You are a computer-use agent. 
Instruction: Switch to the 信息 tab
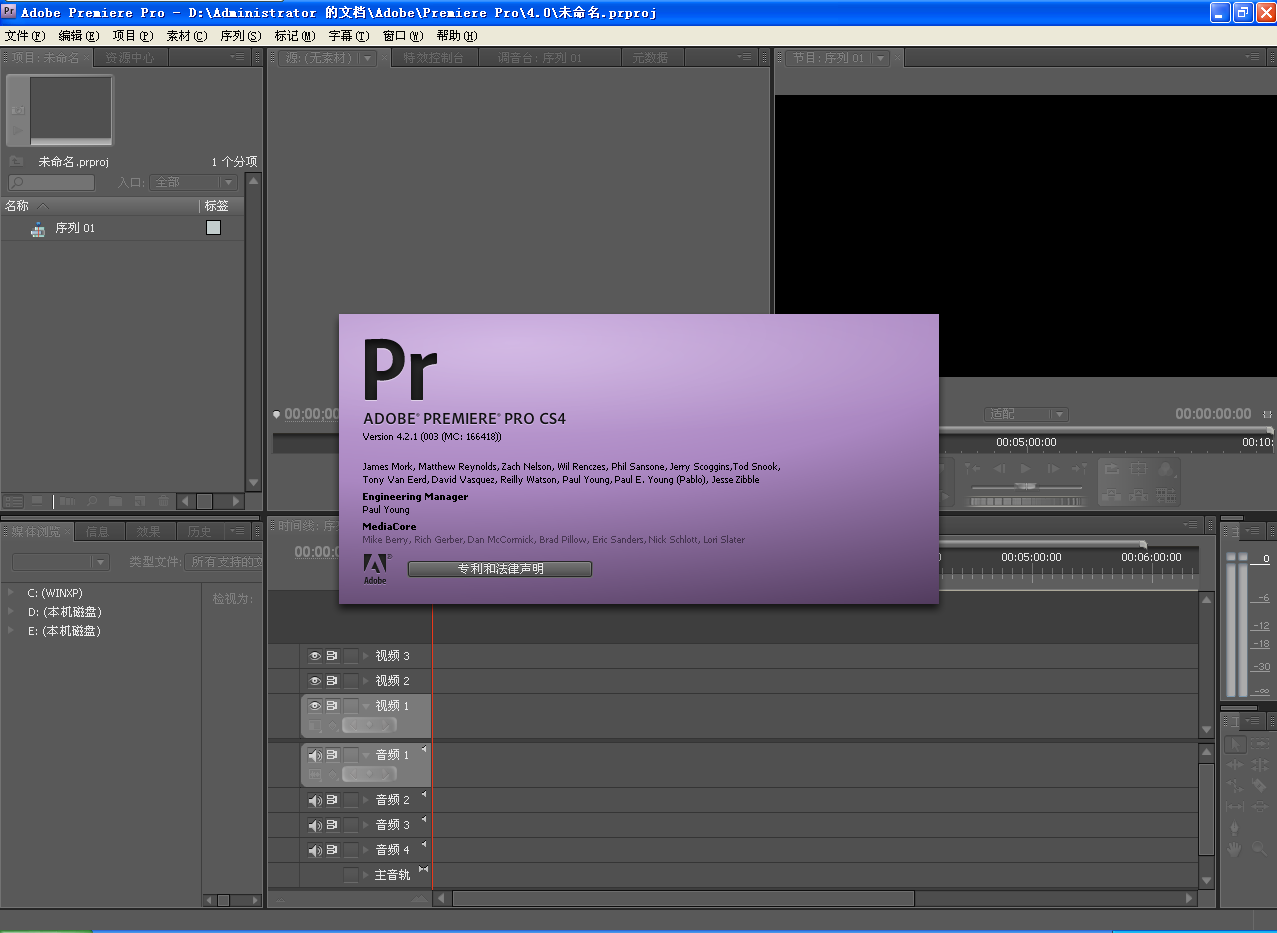click(x=98, y=532)
